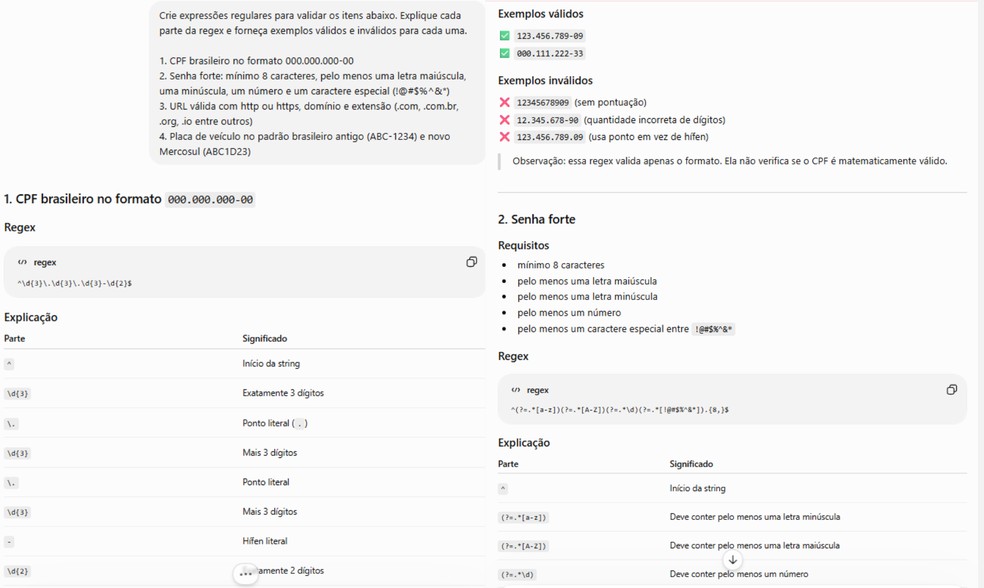The width and height of the screenshot is (984, 588).
Task: Click the 'Observação' note about CPF format
Action: (730, 161)
